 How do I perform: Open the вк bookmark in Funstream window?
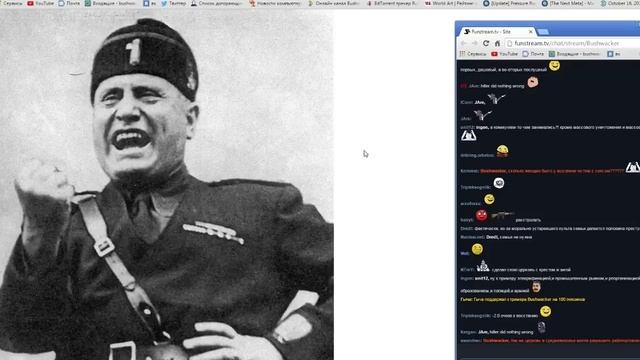click(x=614, y=54)
